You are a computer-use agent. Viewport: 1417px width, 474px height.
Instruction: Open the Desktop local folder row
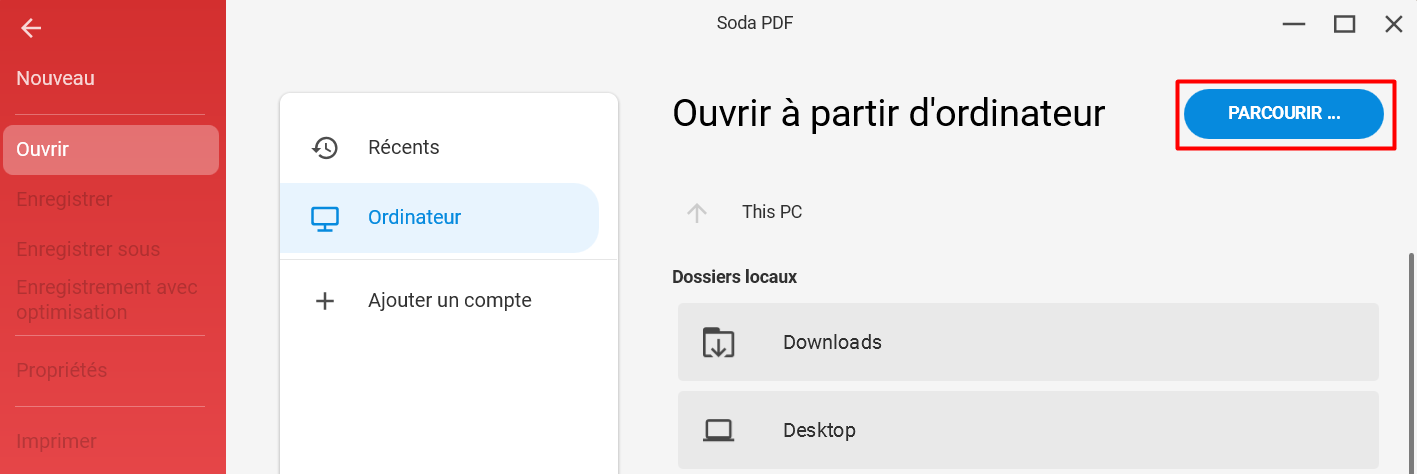click(1028, 430)
